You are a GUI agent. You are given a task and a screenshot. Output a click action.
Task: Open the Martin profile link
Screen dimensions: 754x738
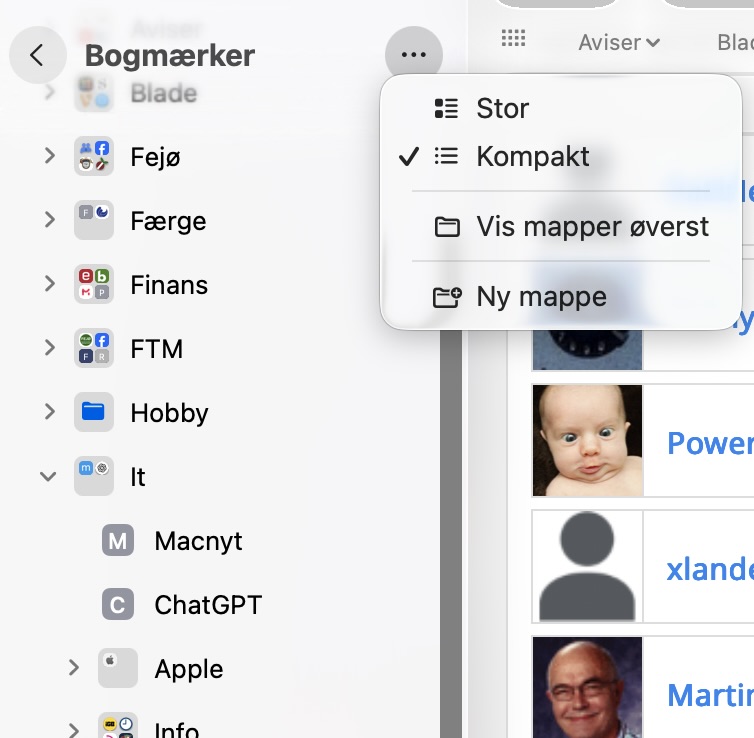pos(708,694)
